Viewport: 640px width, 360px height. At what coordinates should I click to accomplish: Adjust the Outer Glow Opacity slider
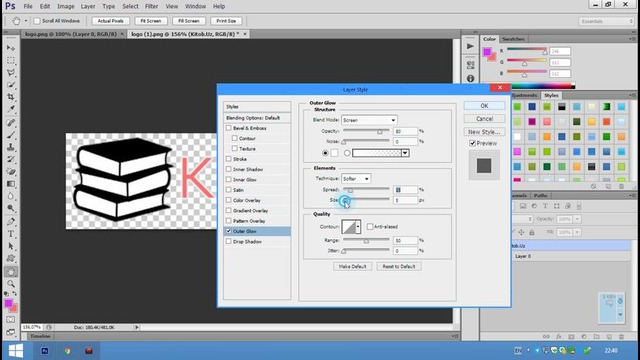click(x=380, y=131)
